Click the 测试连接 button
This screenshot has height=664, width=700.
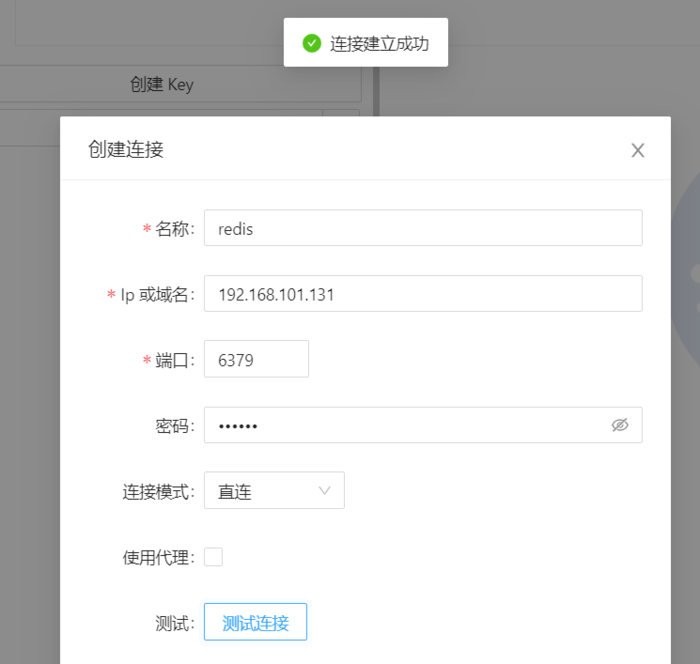click(x=255, y=622)
